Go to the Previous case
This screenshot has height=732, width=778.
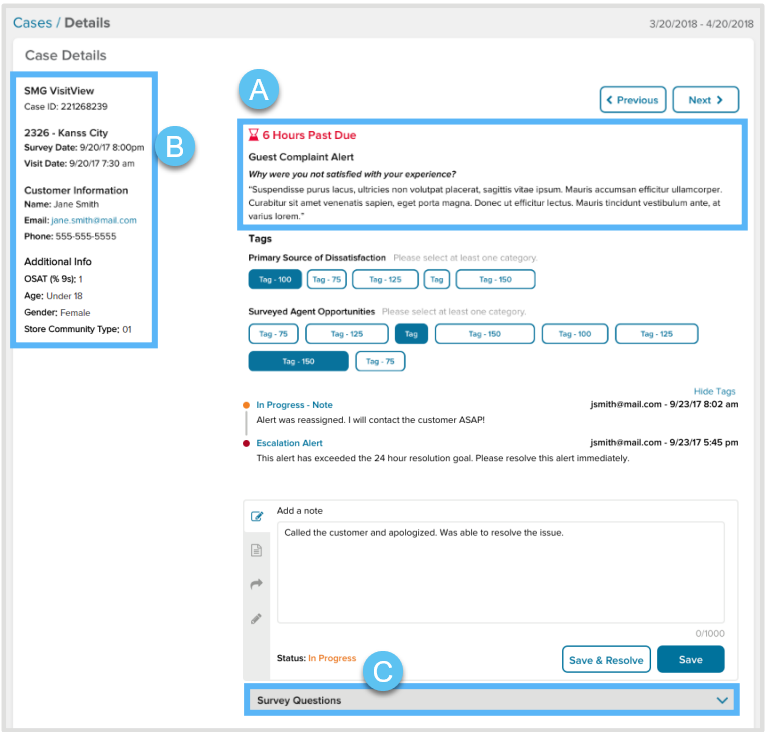point(632,100)
